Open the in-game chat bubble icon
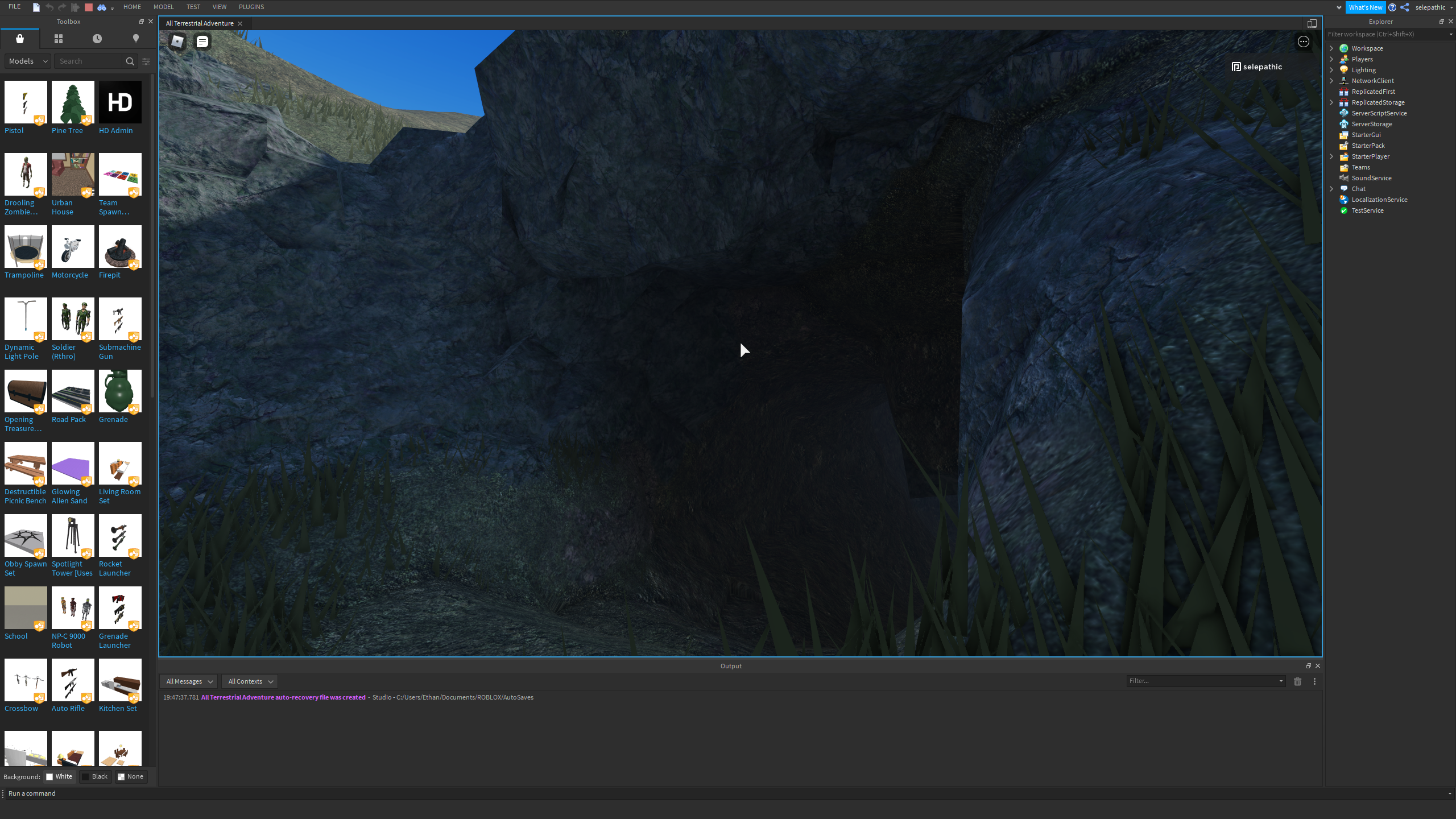 coord(202,42)
